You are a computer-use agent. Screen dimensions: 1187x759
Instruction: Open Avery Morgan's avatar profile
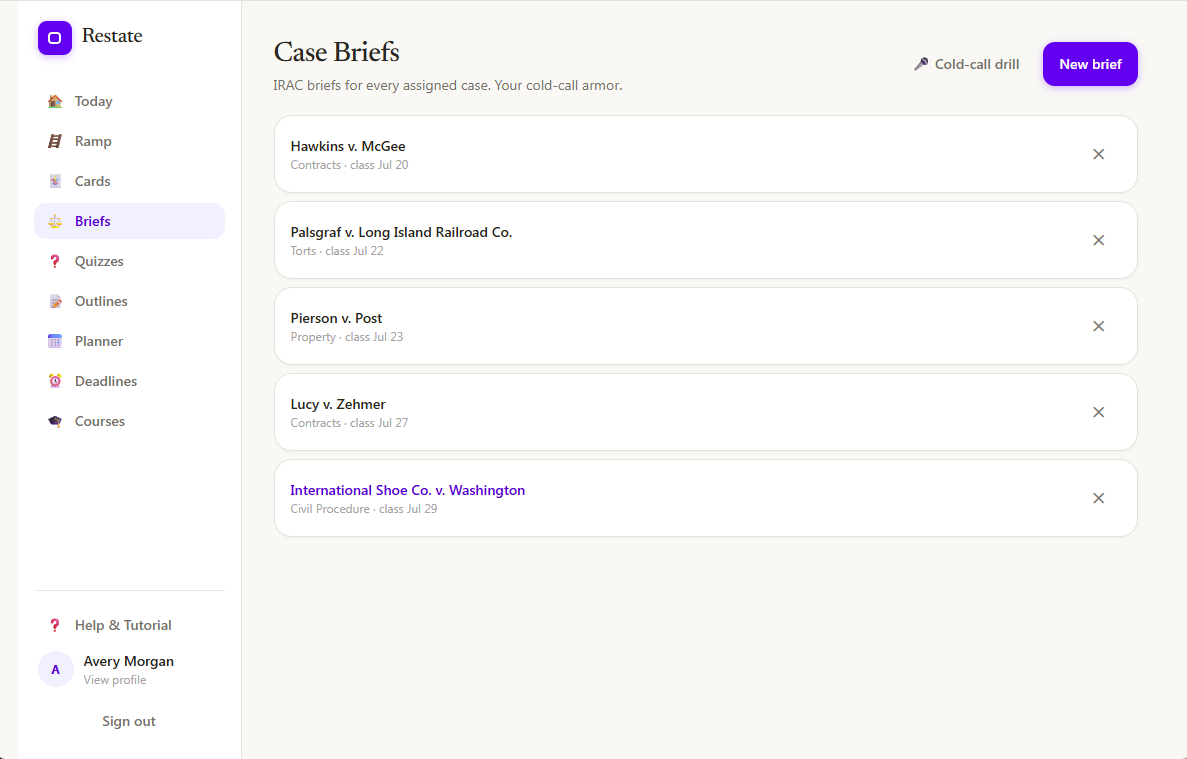[x=55, y=669]
